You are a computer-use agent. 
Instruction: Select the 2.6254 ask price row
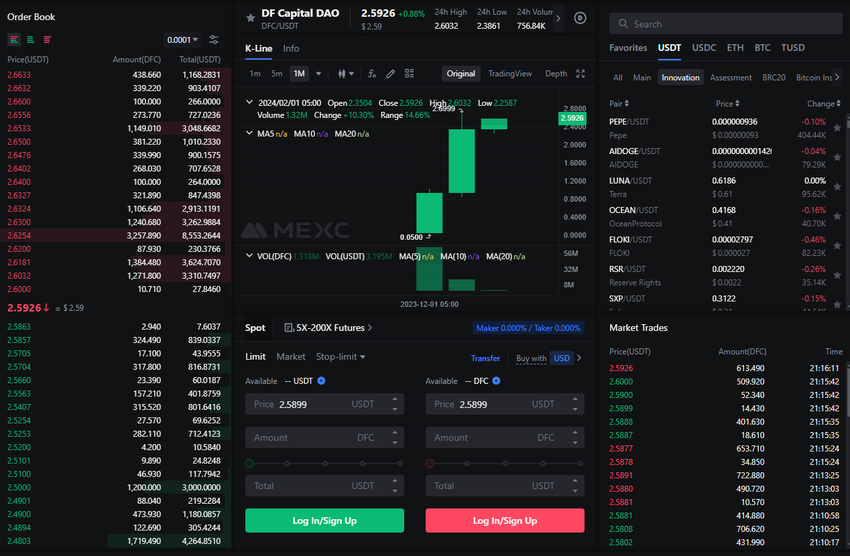tap(115, 235)
